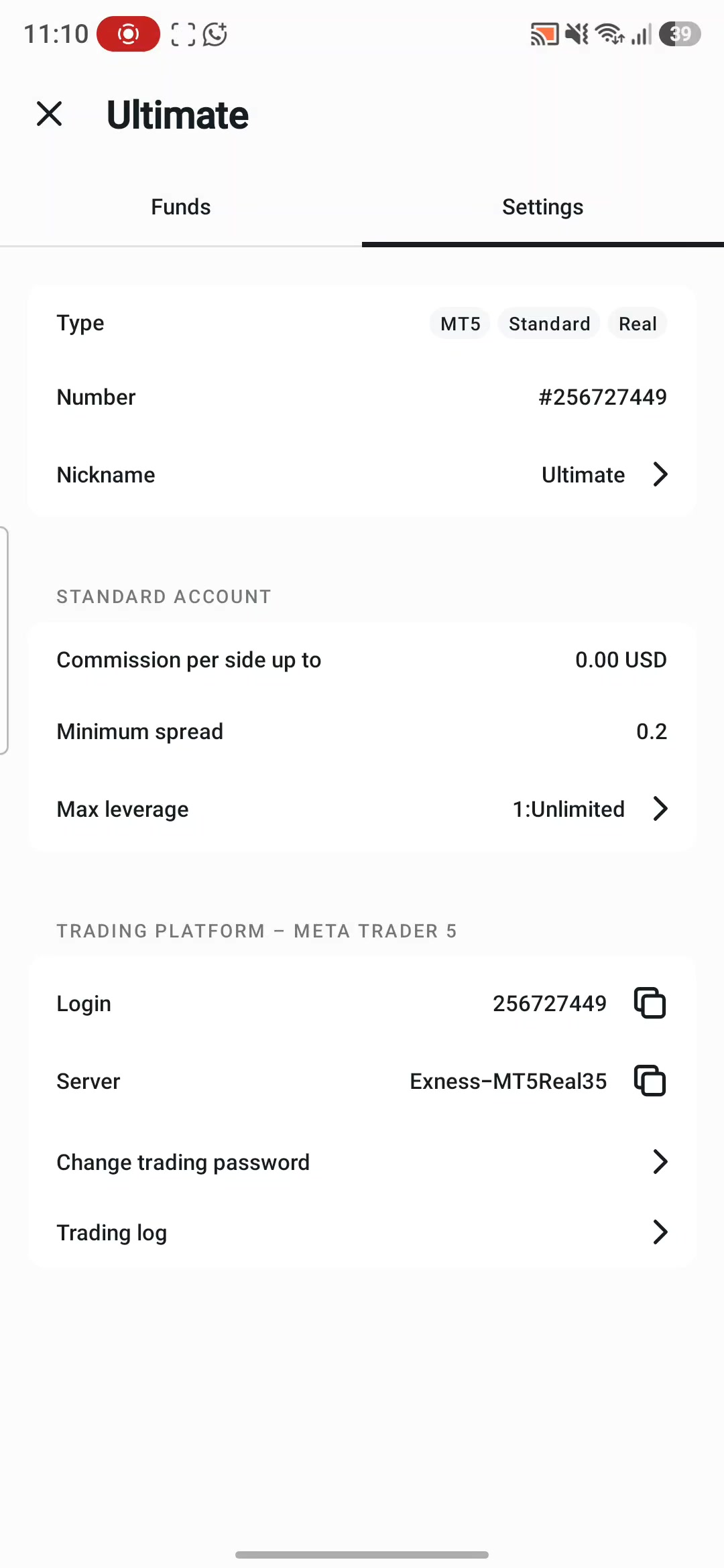This screenshot has width=724, height=1568.
Task: Copy the login number 256727449
Action: pos(650,1003)
